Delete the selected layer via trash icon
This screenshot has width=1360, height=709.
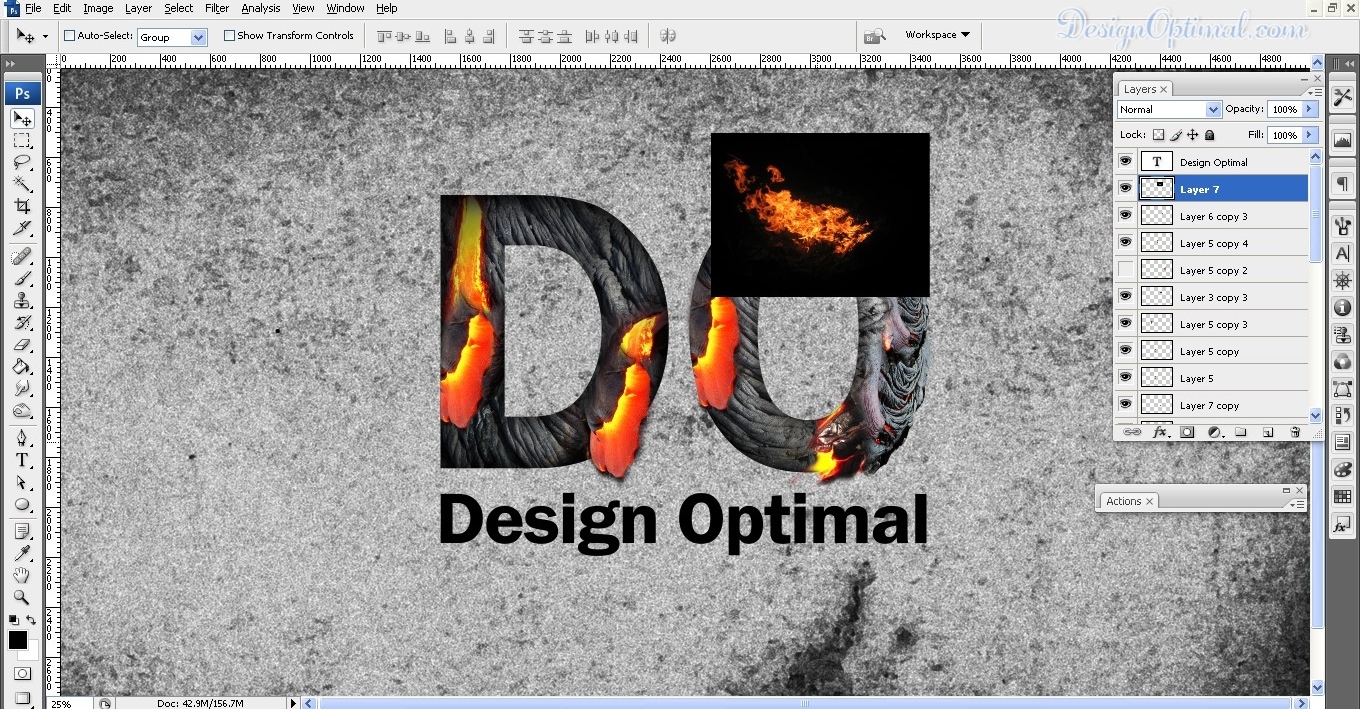(1295, 432)
